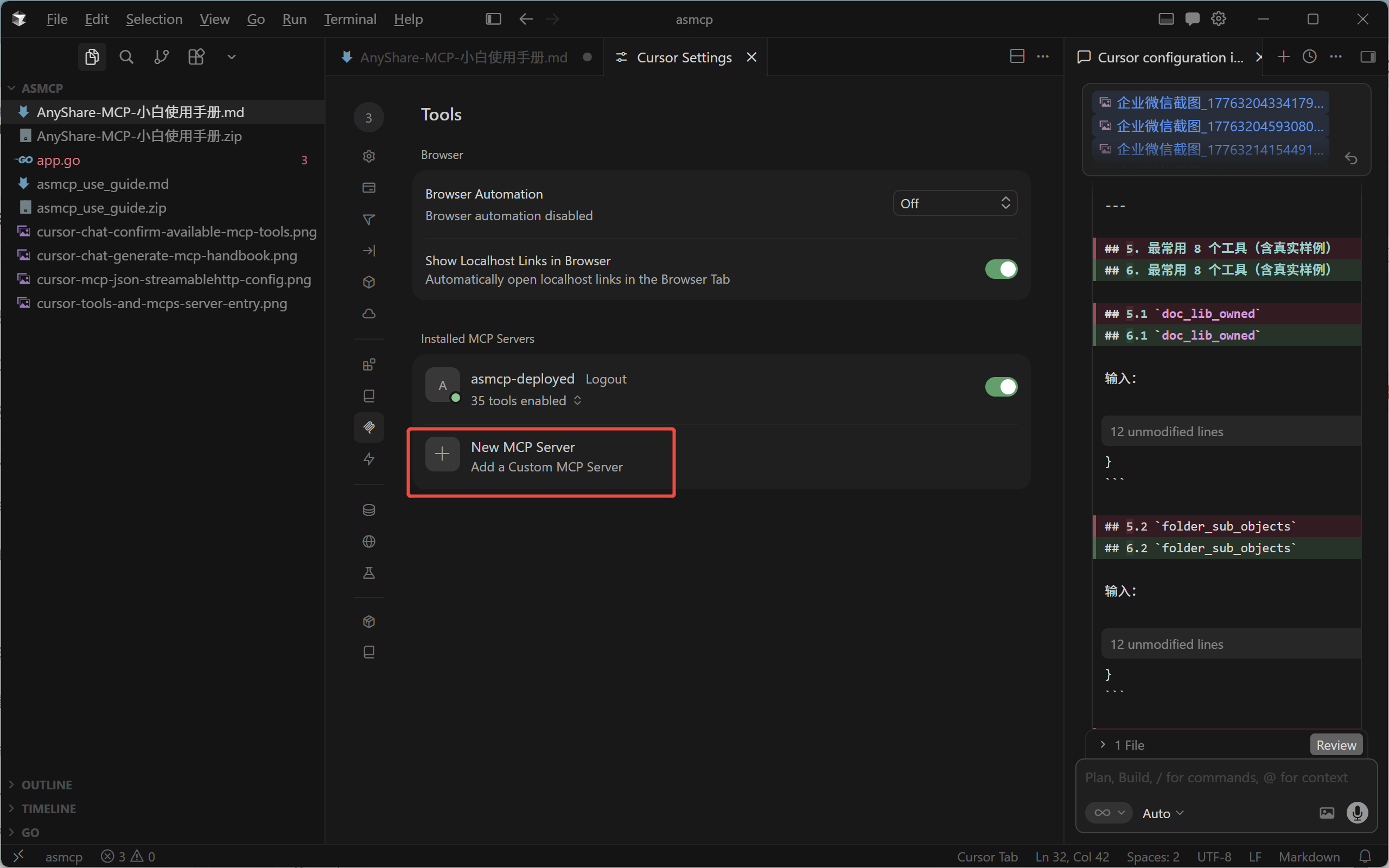Open the Cursor Tab status item

pos(987,857)
